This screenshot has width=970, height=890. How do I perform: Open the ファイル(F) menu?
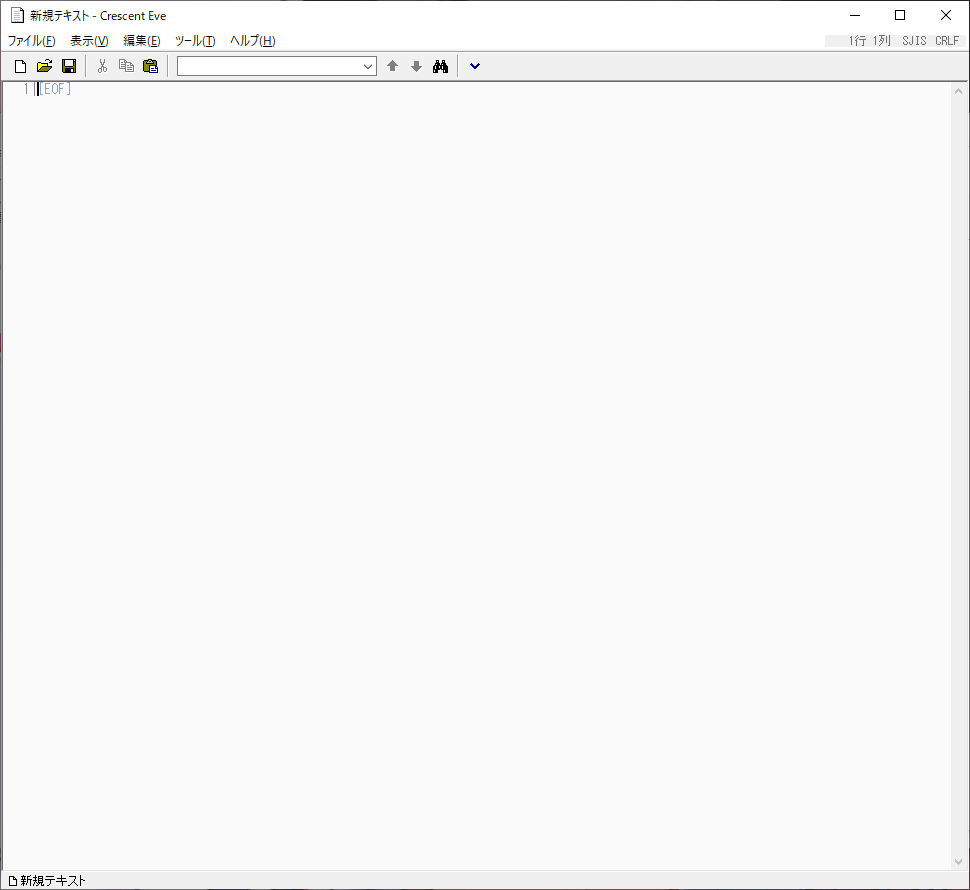(31, 41)
